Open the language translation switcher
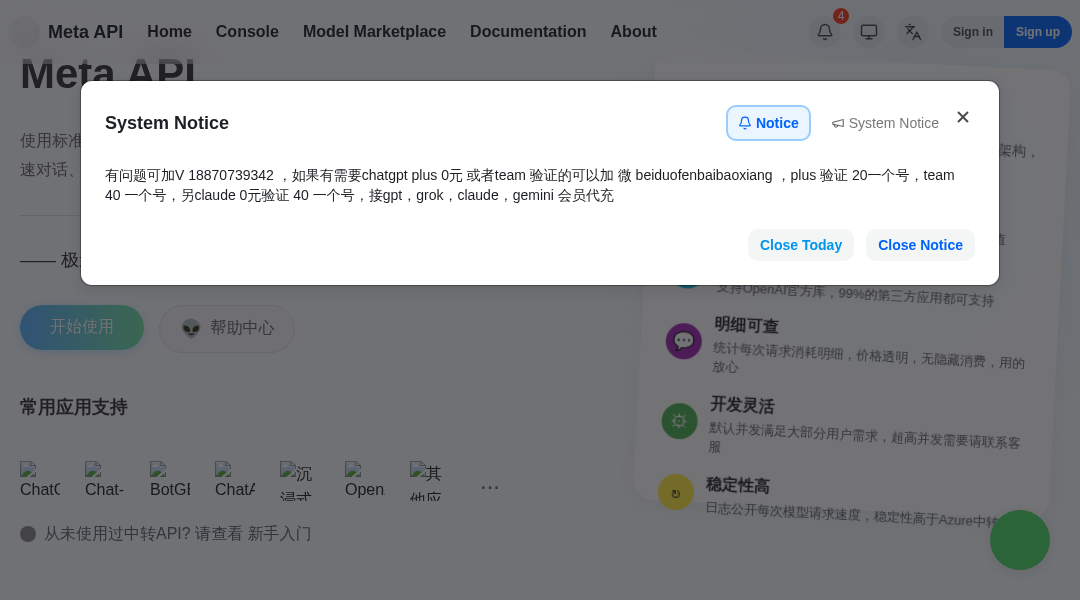 [912, 32]
